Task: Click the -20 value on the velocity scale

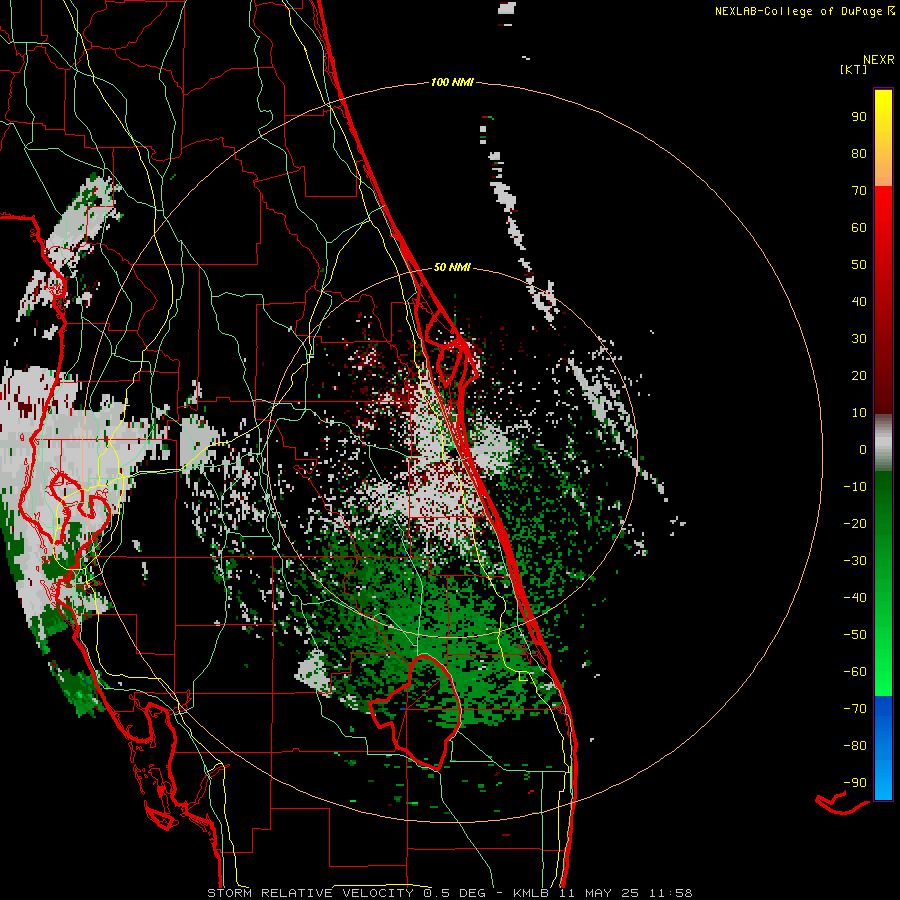Action: click(x=855, y=524)
